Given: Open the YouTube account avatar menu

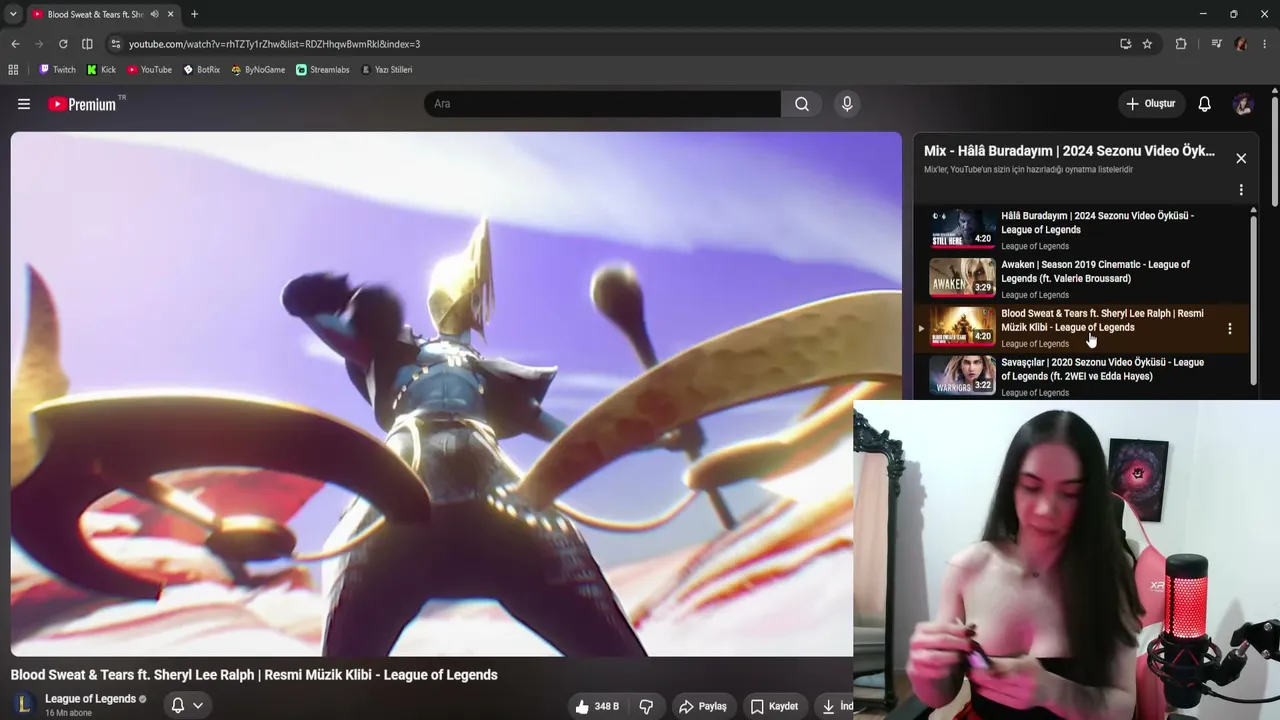Looking at the screenshot, I should point(1243,104).
